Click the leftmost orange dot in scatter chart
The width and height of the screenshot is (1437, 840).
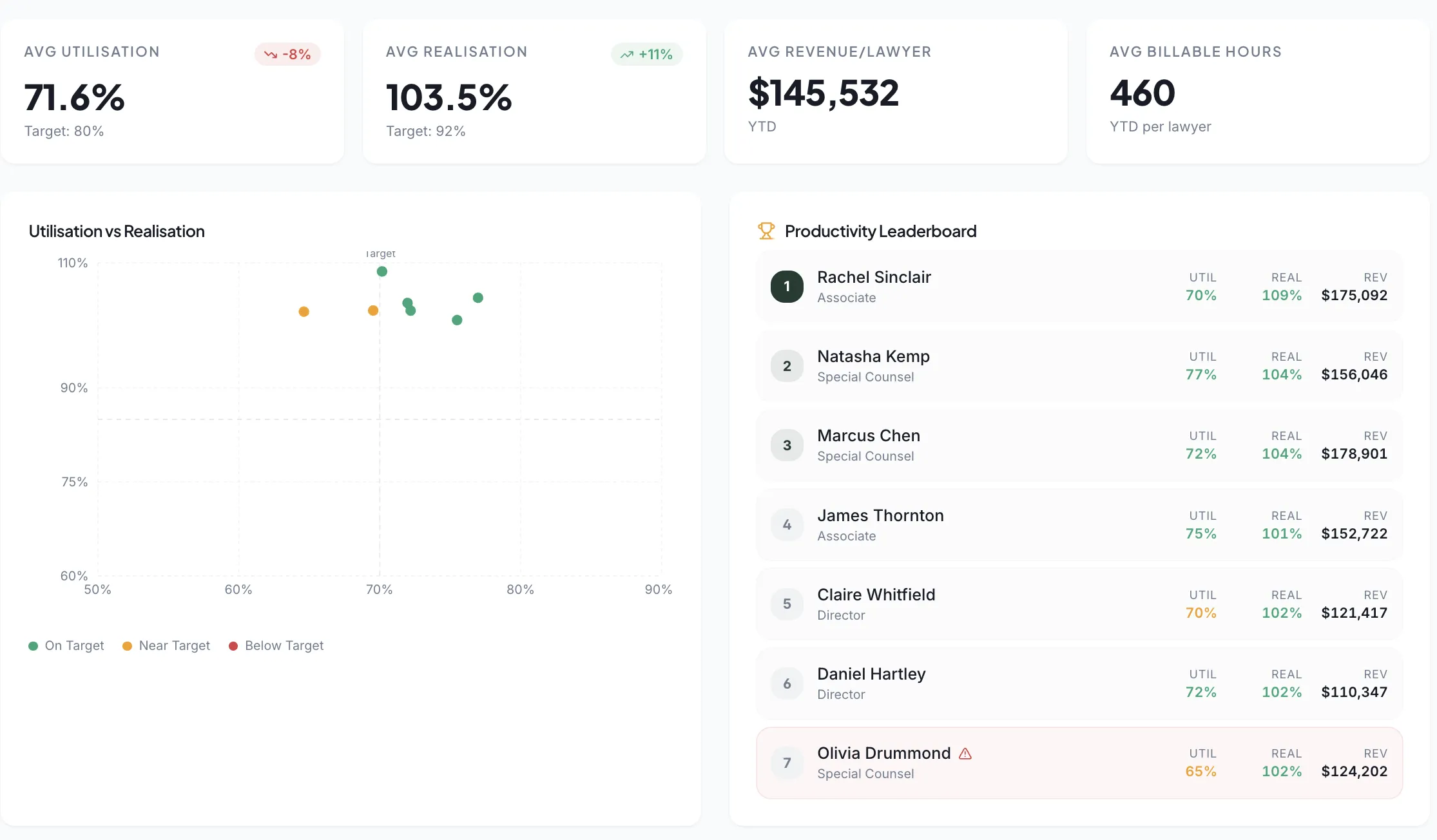(304, 312)
